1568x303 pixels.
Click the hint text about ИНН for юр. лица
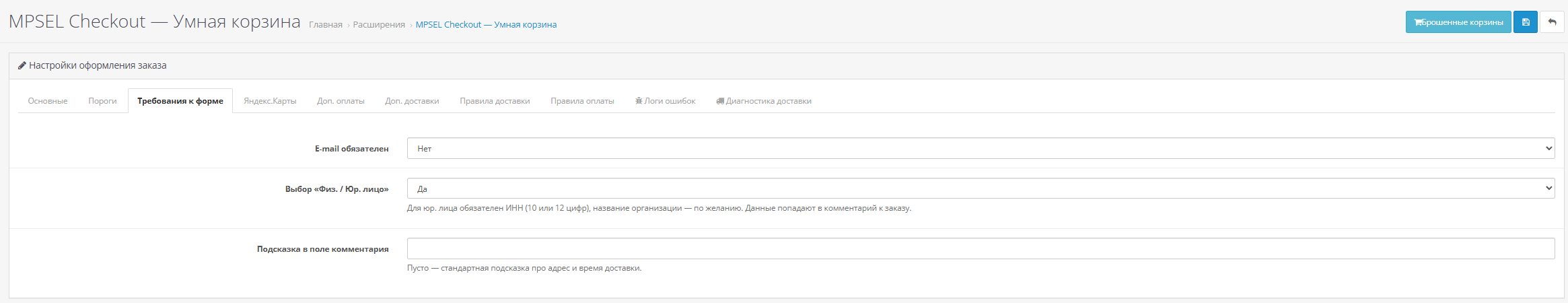point(659,208)
